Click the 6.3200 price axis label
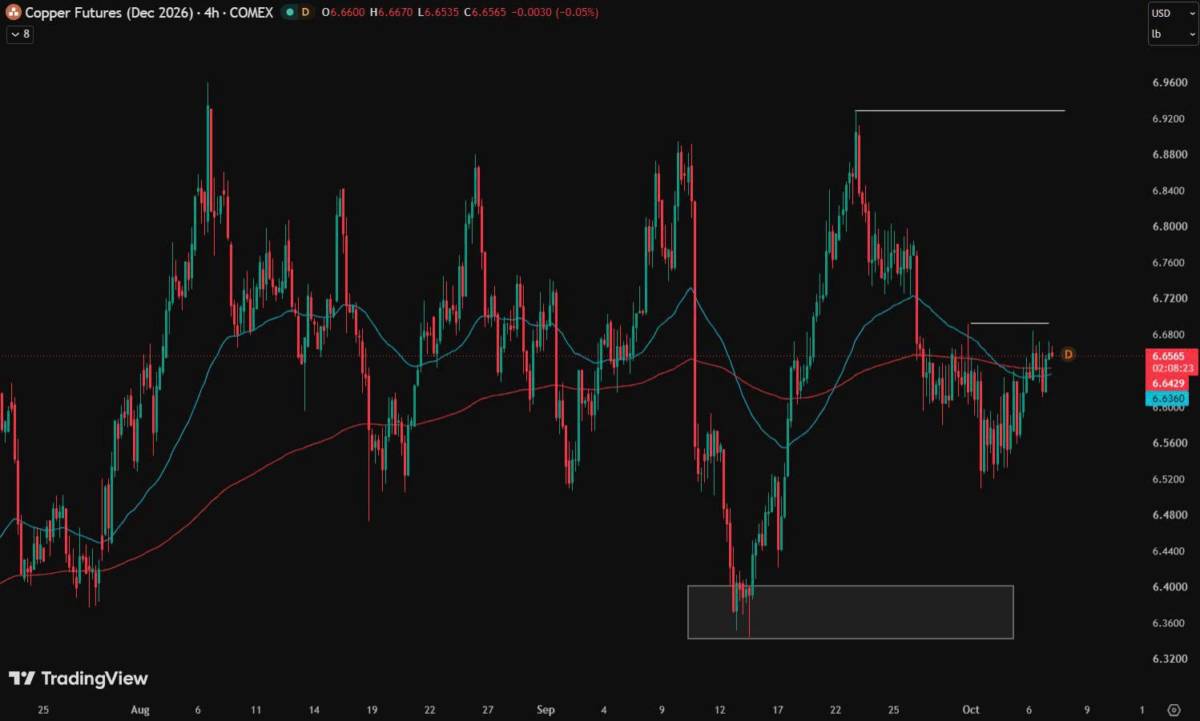1200x721 pixels. (1168, 659)
